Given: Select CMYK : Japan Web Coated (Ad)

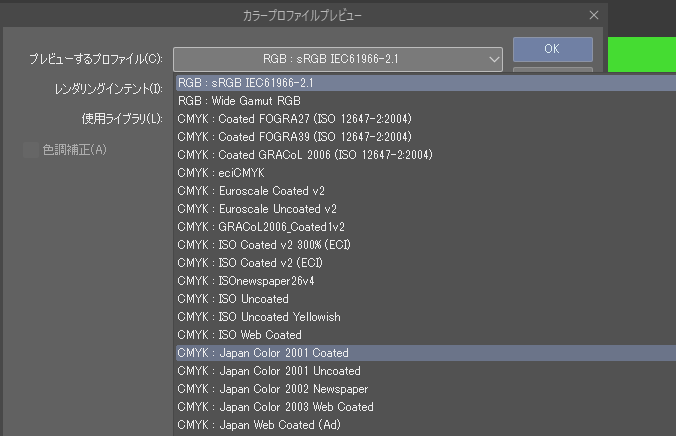Looking at the screenshot, I should [260, 425].
